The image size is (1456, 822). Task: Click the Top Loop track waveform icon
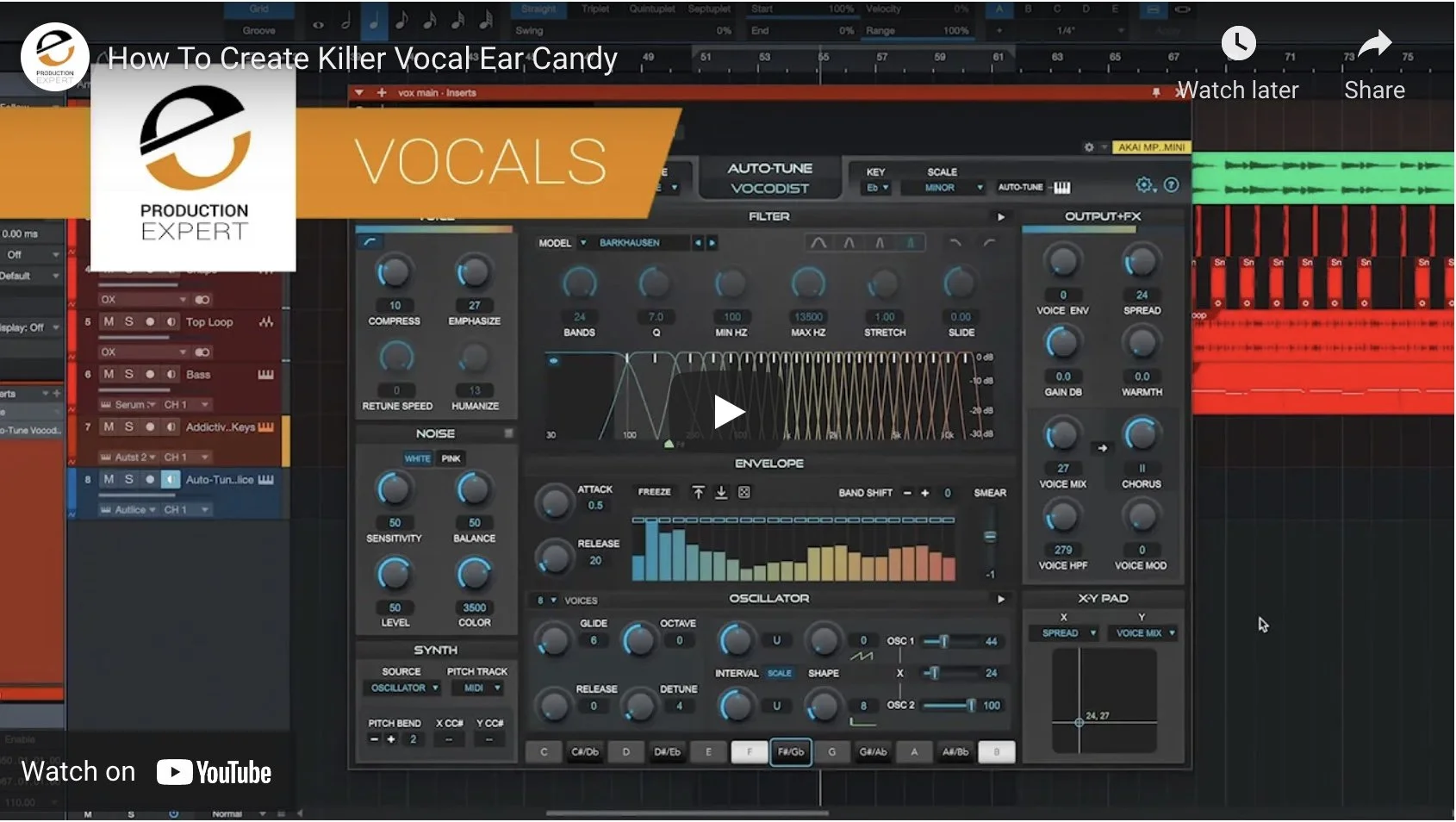(x=265, y=322)
